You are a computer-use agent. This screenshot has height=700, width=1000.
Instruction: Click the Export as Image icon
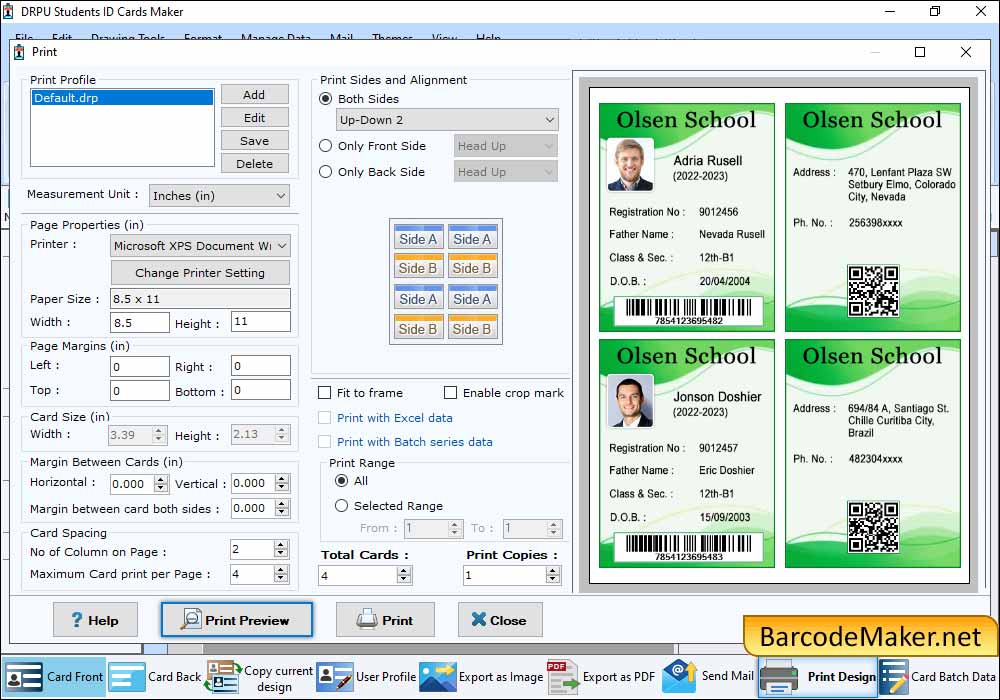pos(438,677)
